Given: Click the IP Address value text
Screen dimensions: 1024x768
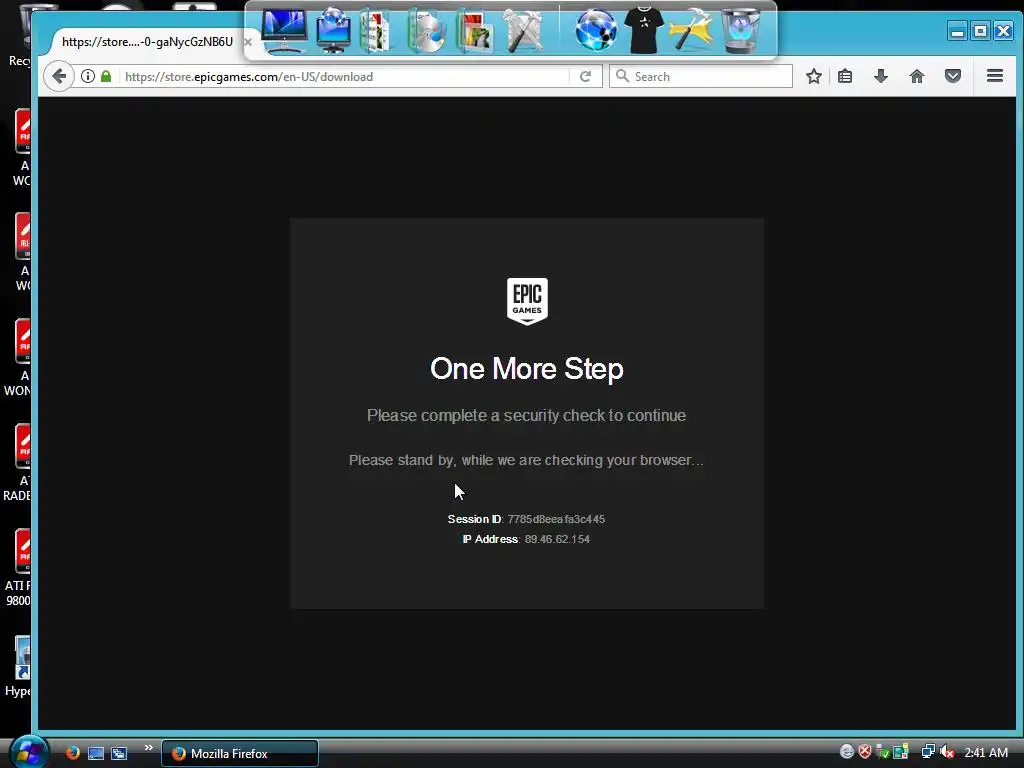Looking at the screenshot, I should point(557,539).
